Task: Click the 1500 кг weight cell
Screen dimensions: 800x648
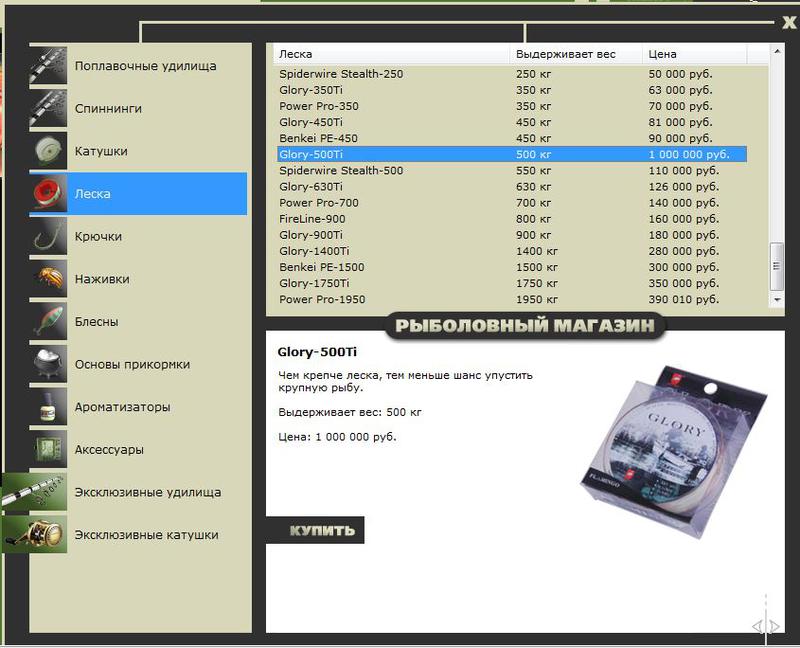Action: point(537,267)
